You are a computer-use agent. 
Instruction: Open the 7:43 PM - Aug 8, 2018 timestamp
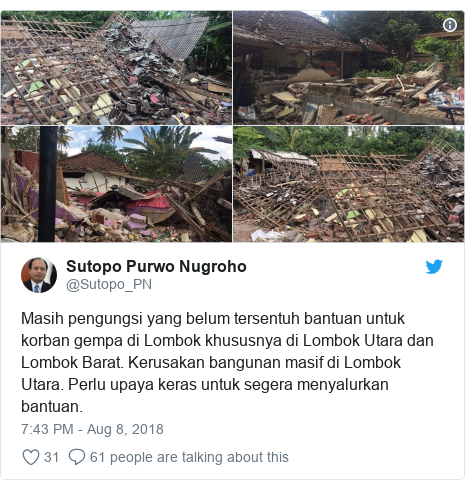92,429
